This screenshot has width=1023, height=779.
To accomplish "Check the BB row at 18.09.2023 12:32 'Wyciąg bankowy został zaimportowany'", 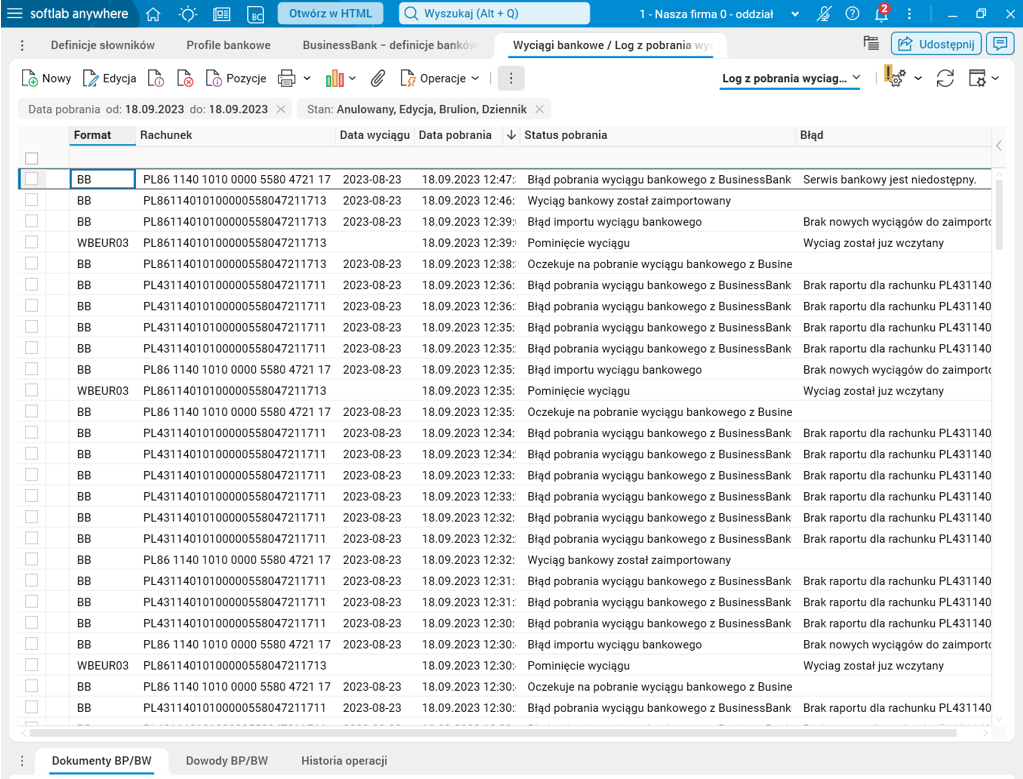I will pos(31,559).
